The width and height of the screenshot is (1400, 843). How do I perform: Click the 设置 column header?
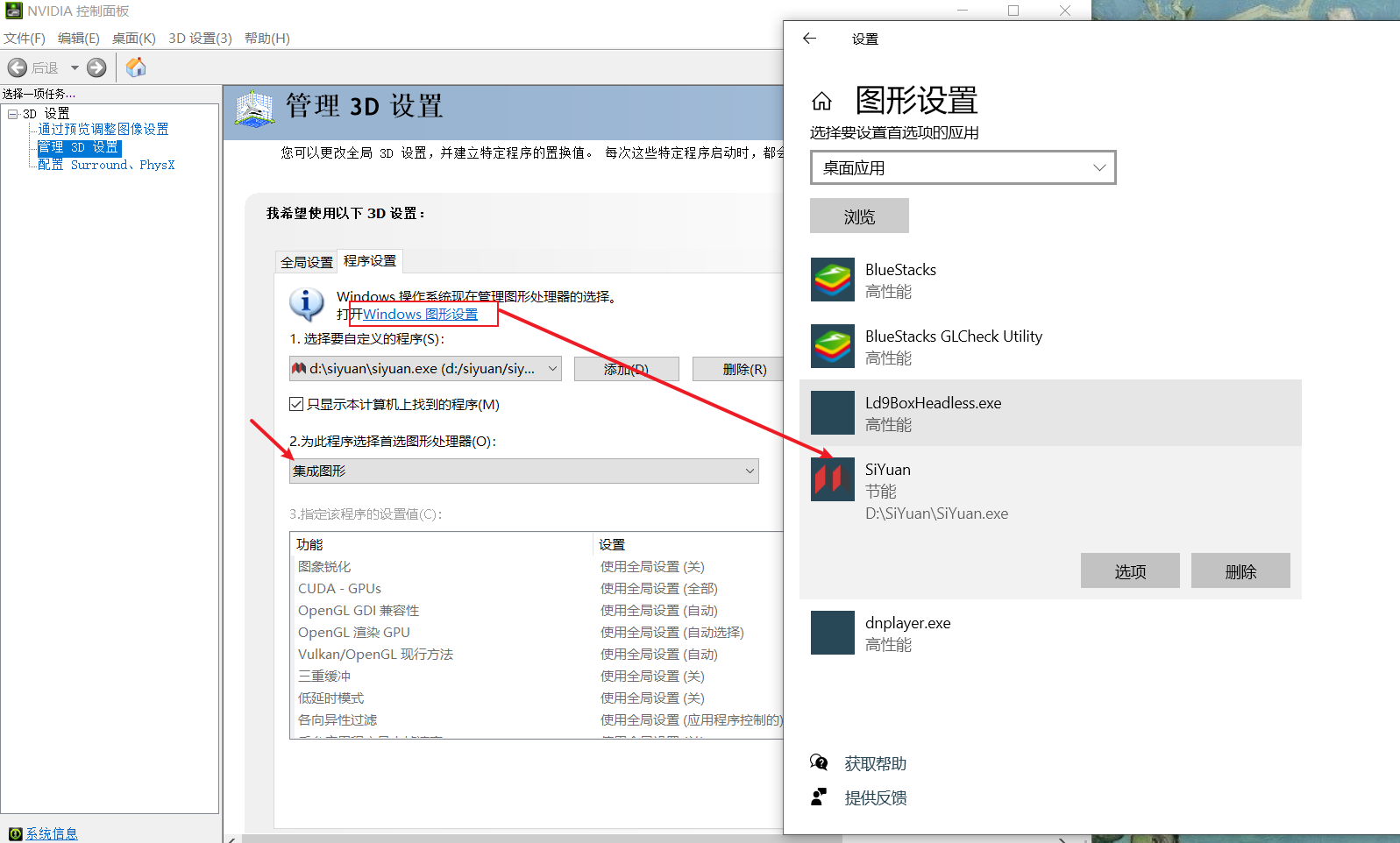click(688, 544)
